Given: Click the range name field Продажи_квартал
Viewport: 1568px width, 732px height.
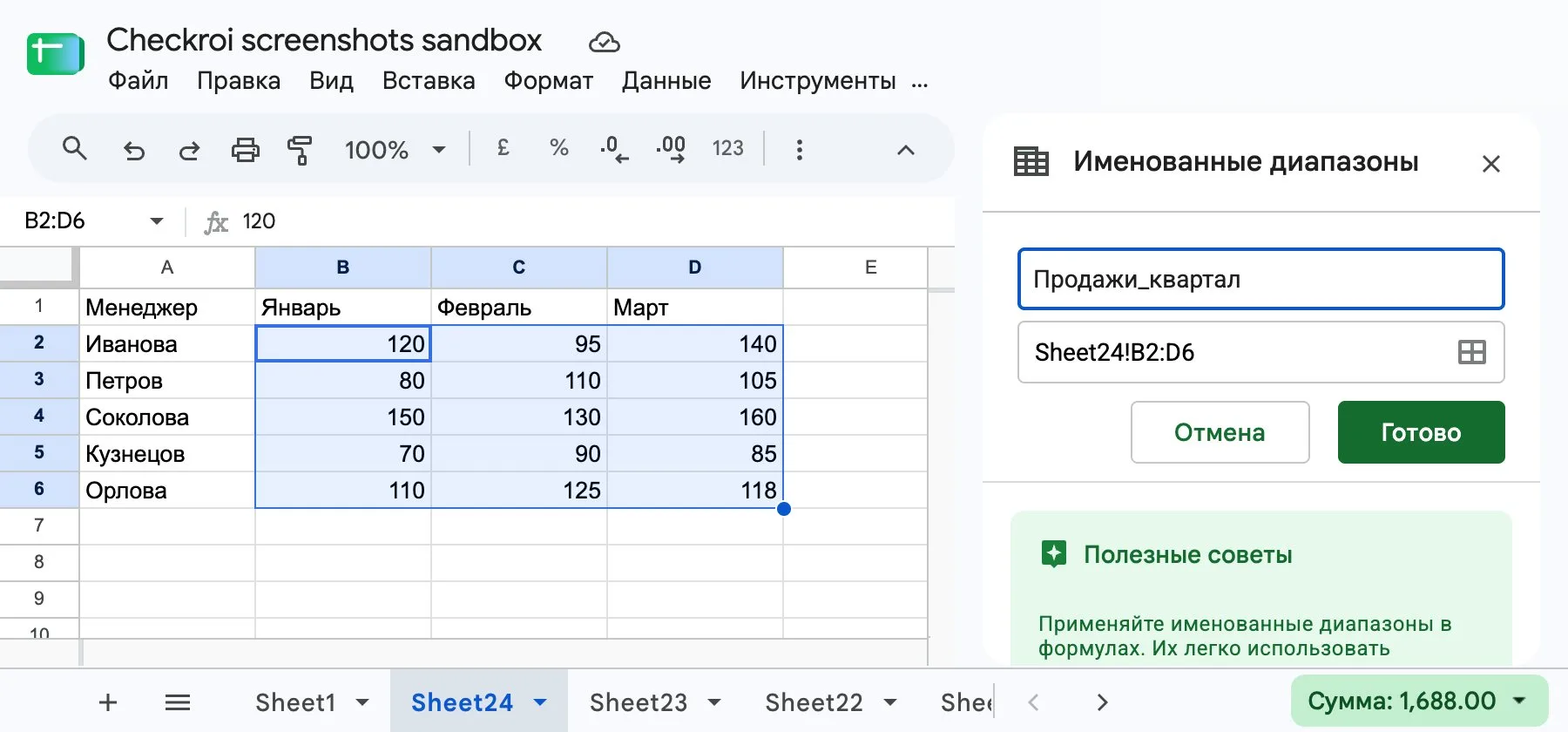Looking at the screenshot, I should pyautogui.click(x=1260, y=280).
